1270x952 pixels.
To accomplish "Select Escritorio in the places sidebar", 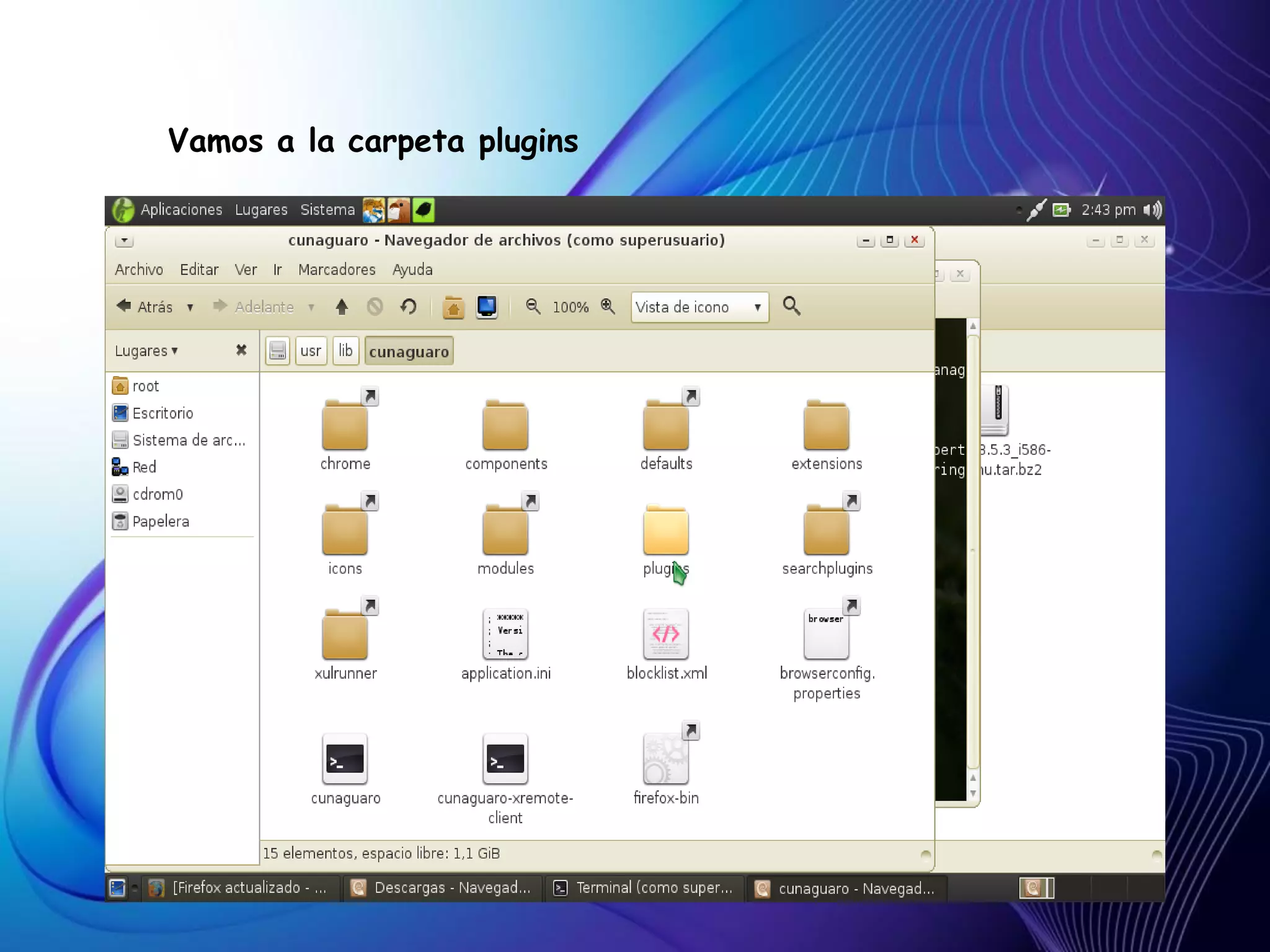I will 182,413.
